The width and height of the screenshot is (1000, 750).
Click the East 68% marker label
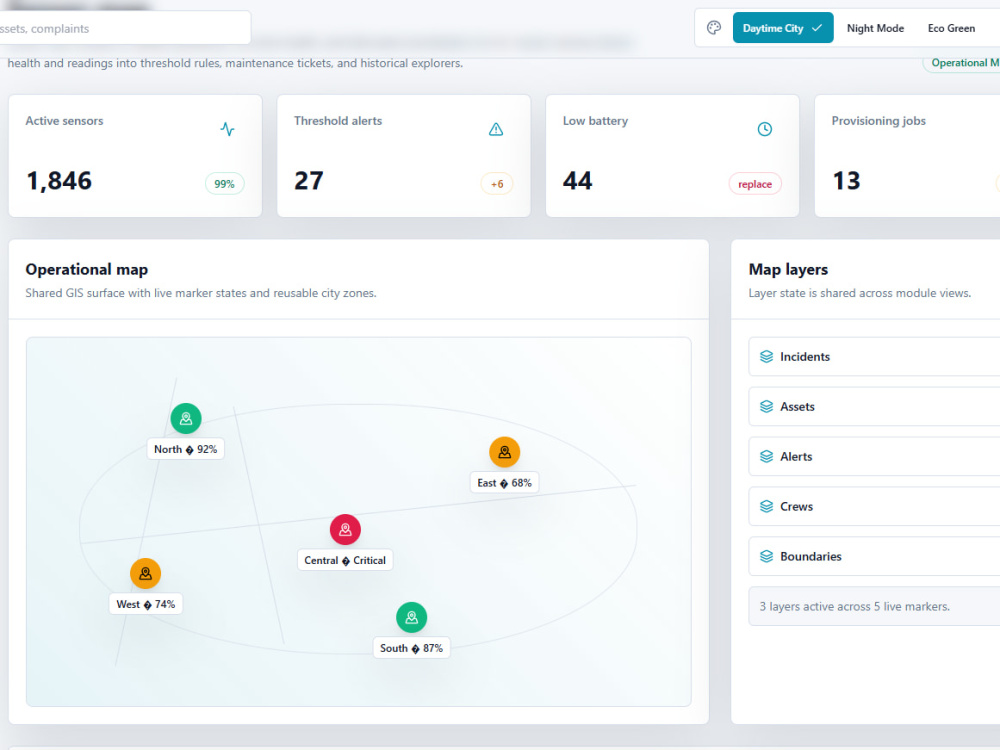504,483
